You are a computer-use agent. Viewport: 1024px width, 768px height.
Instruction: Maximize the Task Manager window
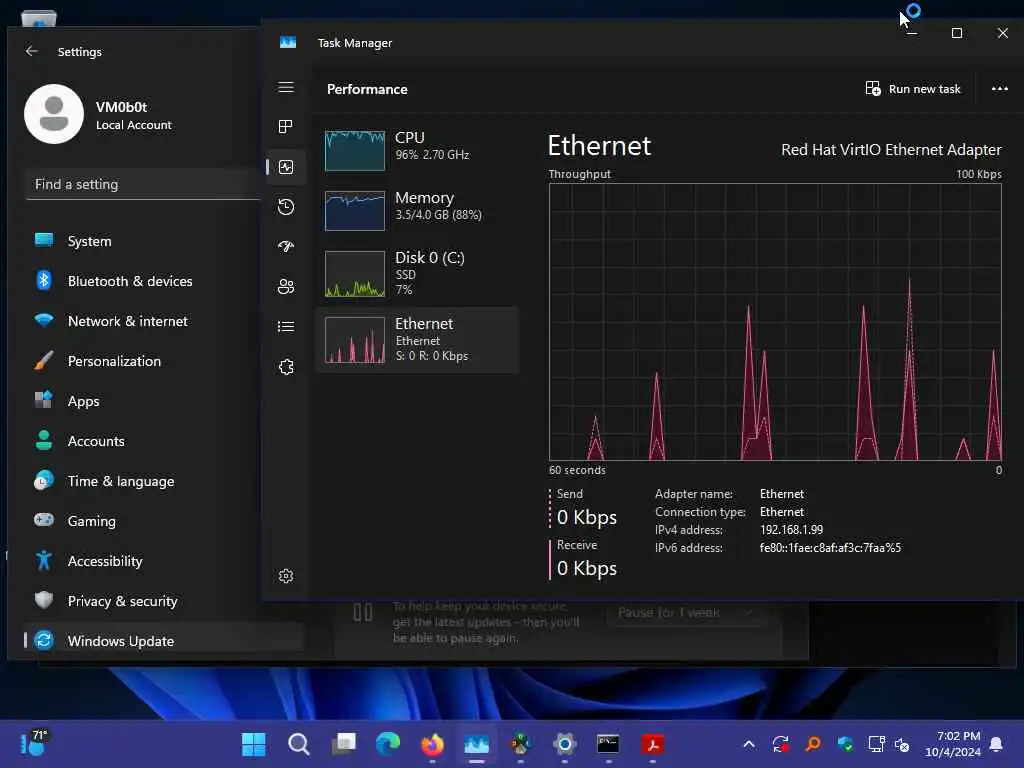click(957, 33)
